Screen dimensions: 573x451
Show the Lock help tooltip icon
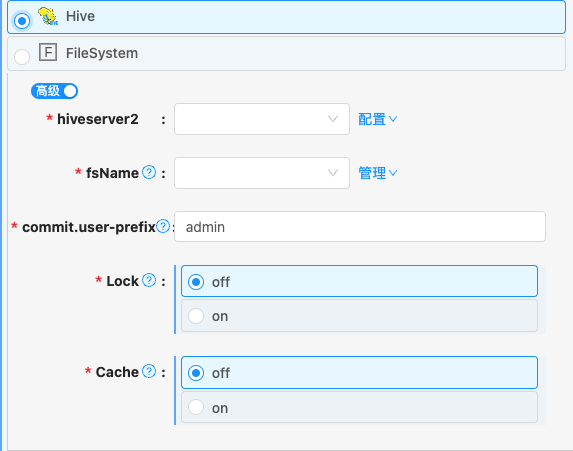(x=149, y=280)
